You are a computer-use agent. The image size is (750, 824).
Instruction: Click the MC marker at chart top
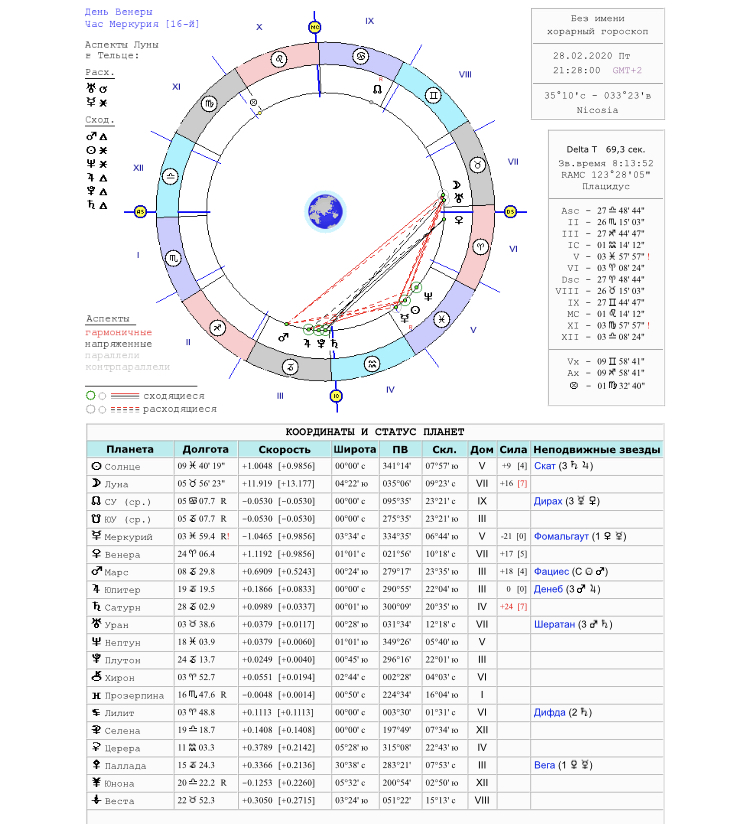314,27
